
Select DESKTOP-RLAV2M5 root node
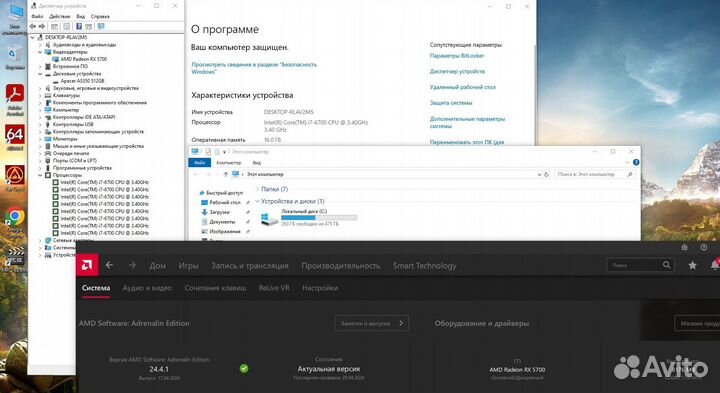(66, 37)
